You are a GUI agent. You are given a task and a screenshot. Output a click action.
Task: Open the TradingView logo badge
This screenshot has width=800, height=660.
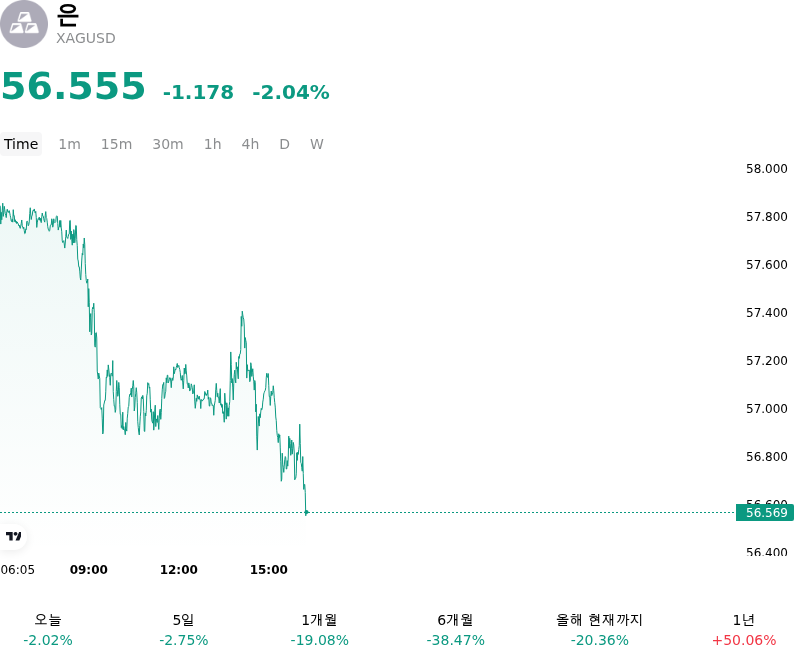coord(13,536)
